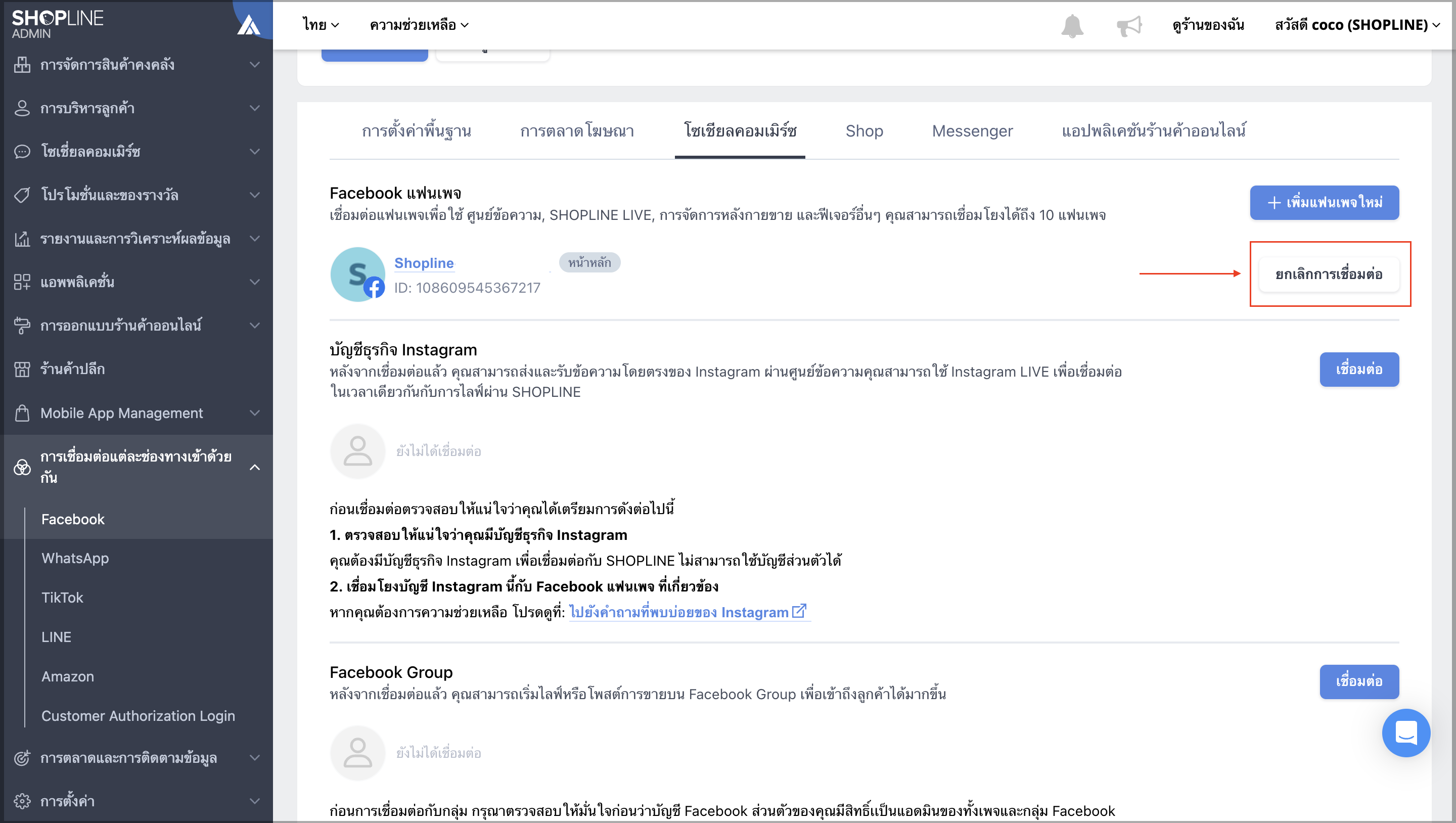Expand the Mobile App Management chevron
1456x823 pixels.
tap(255, 413)
